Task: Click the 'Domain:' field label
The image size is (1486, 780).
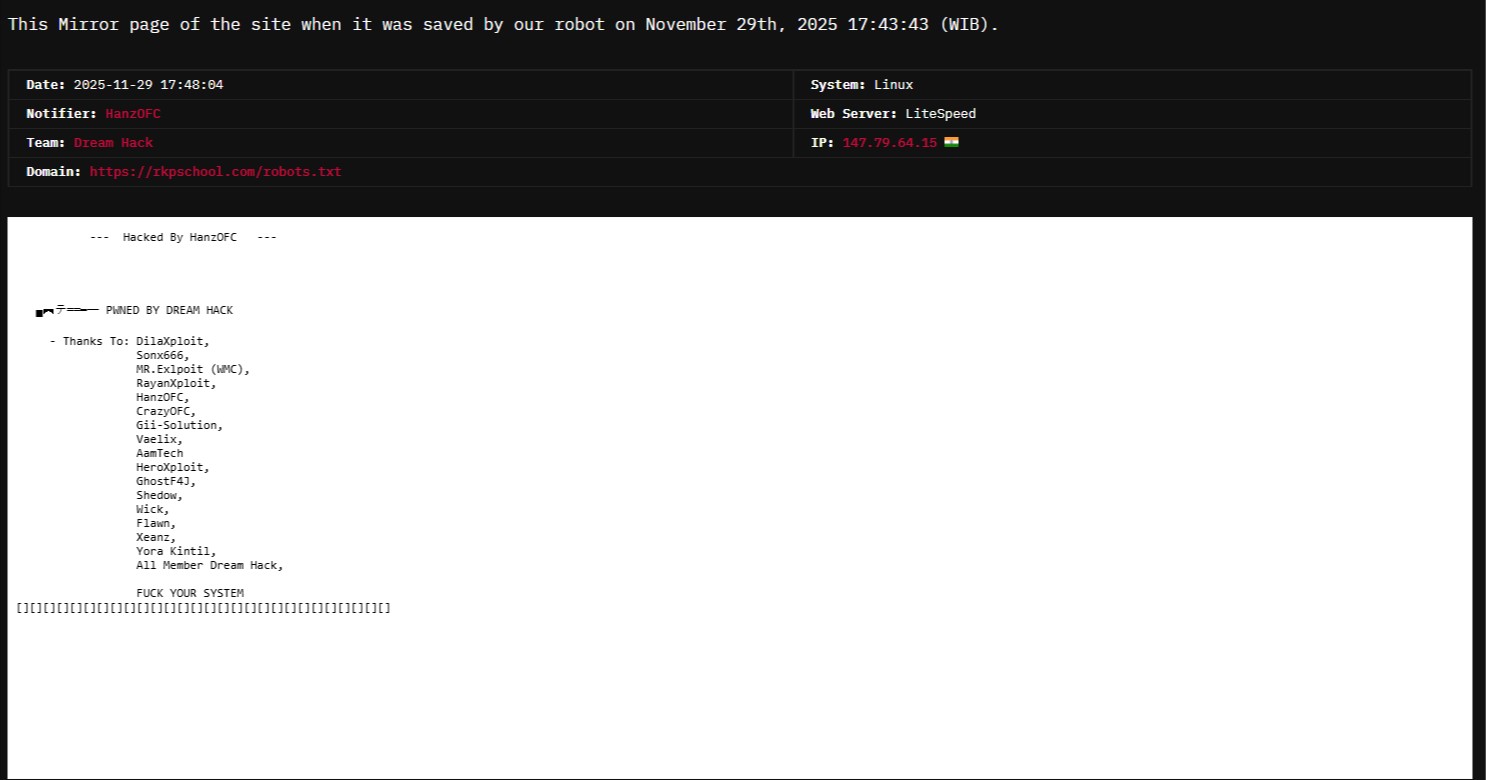Action: pos(54,172)
